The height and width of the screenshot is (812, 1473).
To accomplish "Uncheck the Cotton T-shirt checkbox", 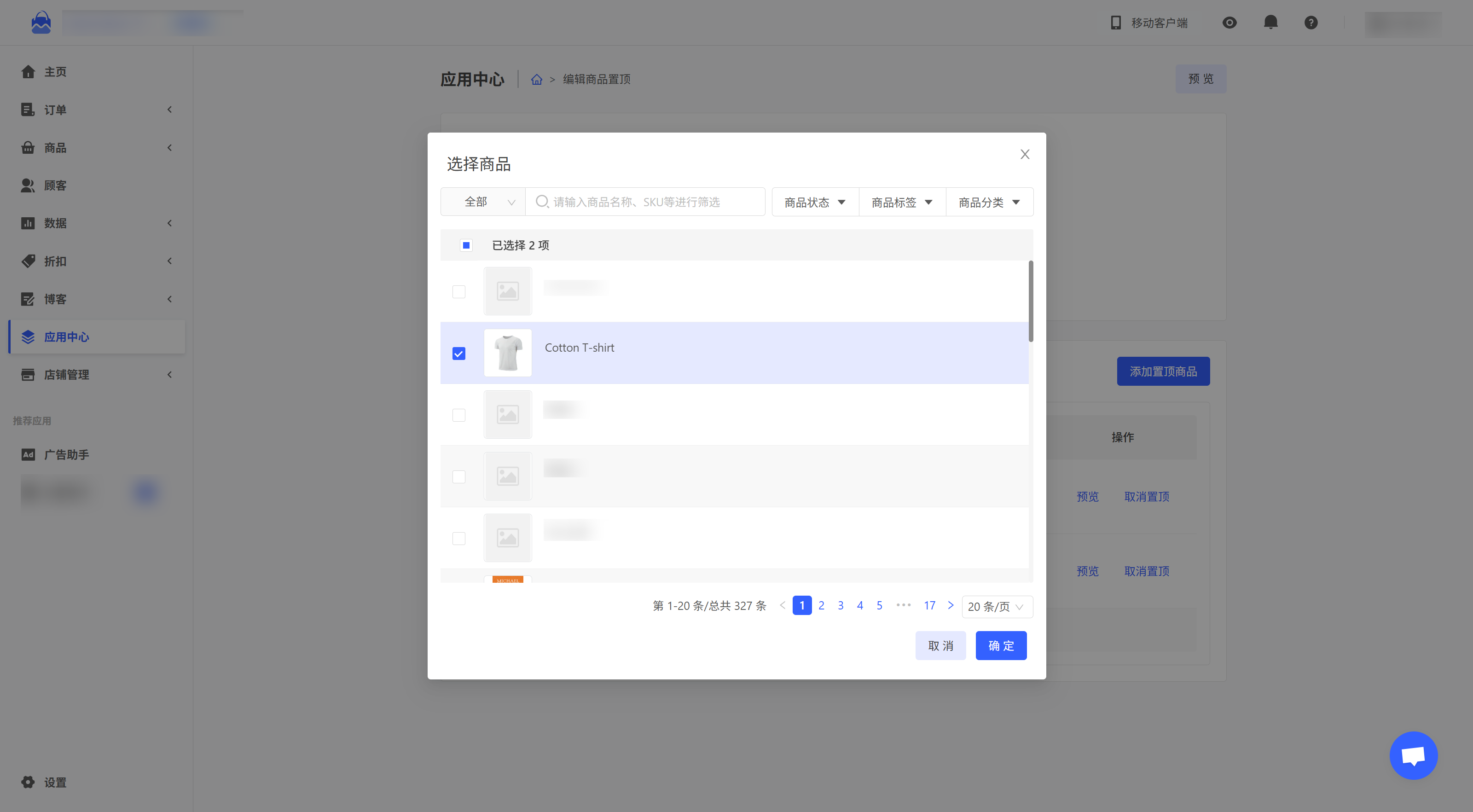I will tap(458, 354).
